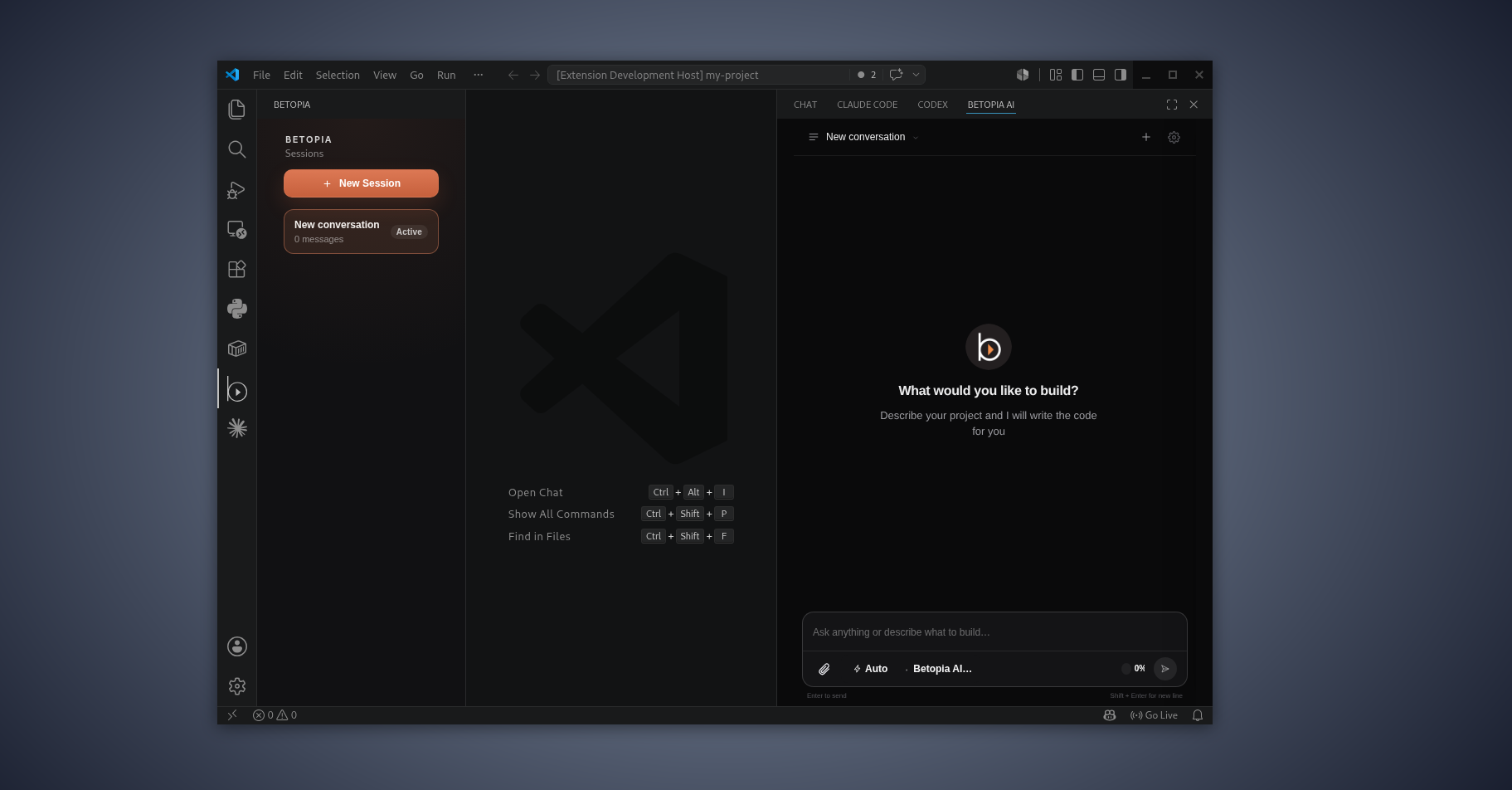Send the message with arrow button
1512x790 pixels.
click(x=1165, y=669)
